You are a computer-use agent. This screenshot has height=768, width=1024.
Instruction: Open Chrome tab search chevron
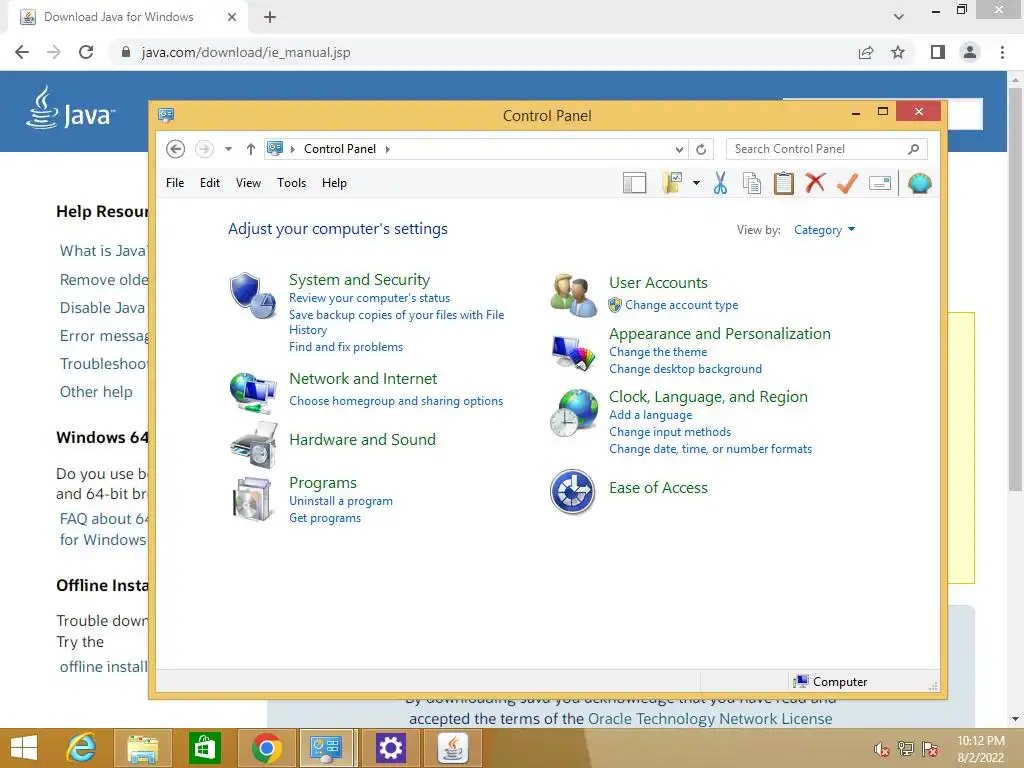(899, 17)
